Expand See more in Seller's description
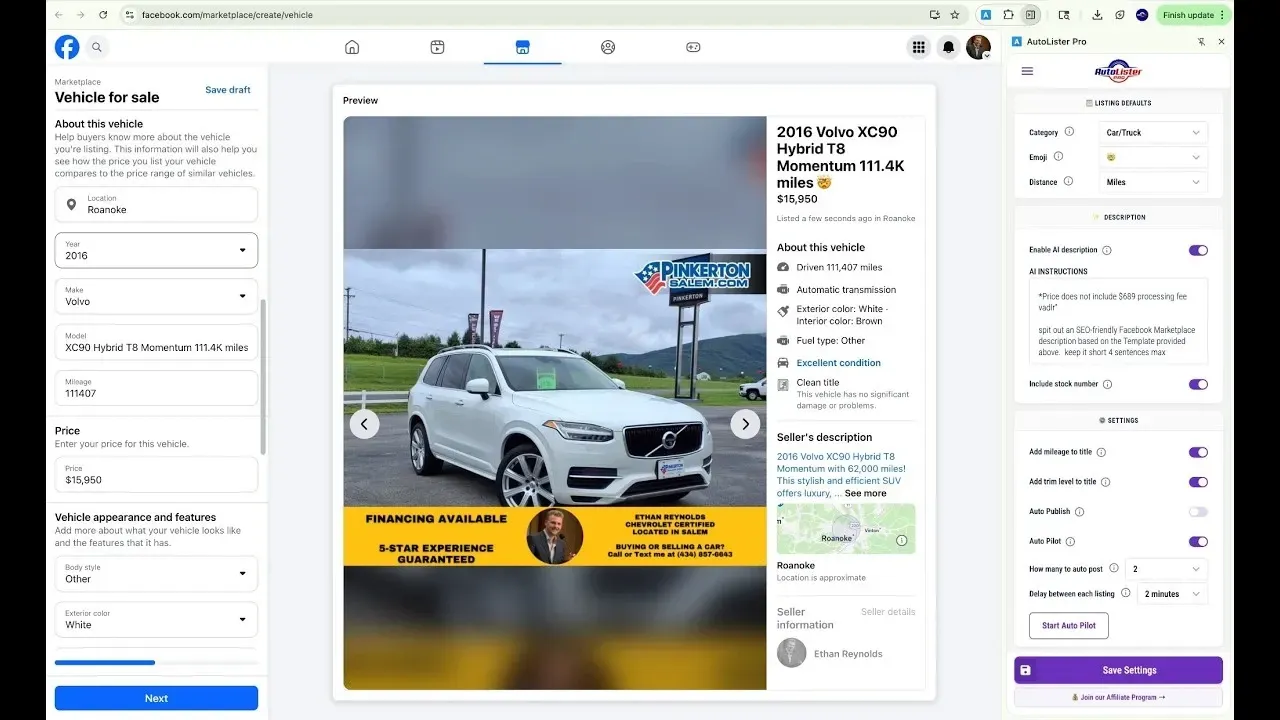Screen dimensions: 1280x720 pos(867,493)
